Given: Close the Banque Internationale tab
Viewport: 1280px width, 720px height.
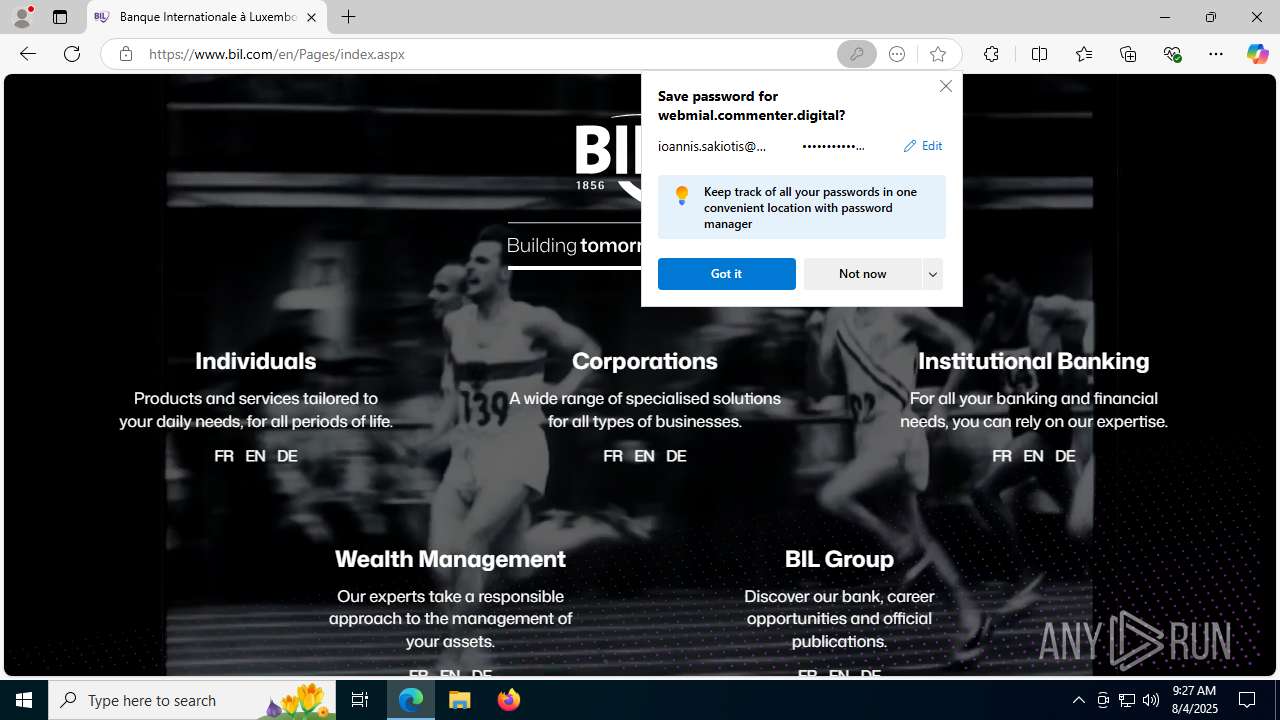Looking at the screenshot, I should [x=311, y=17].
